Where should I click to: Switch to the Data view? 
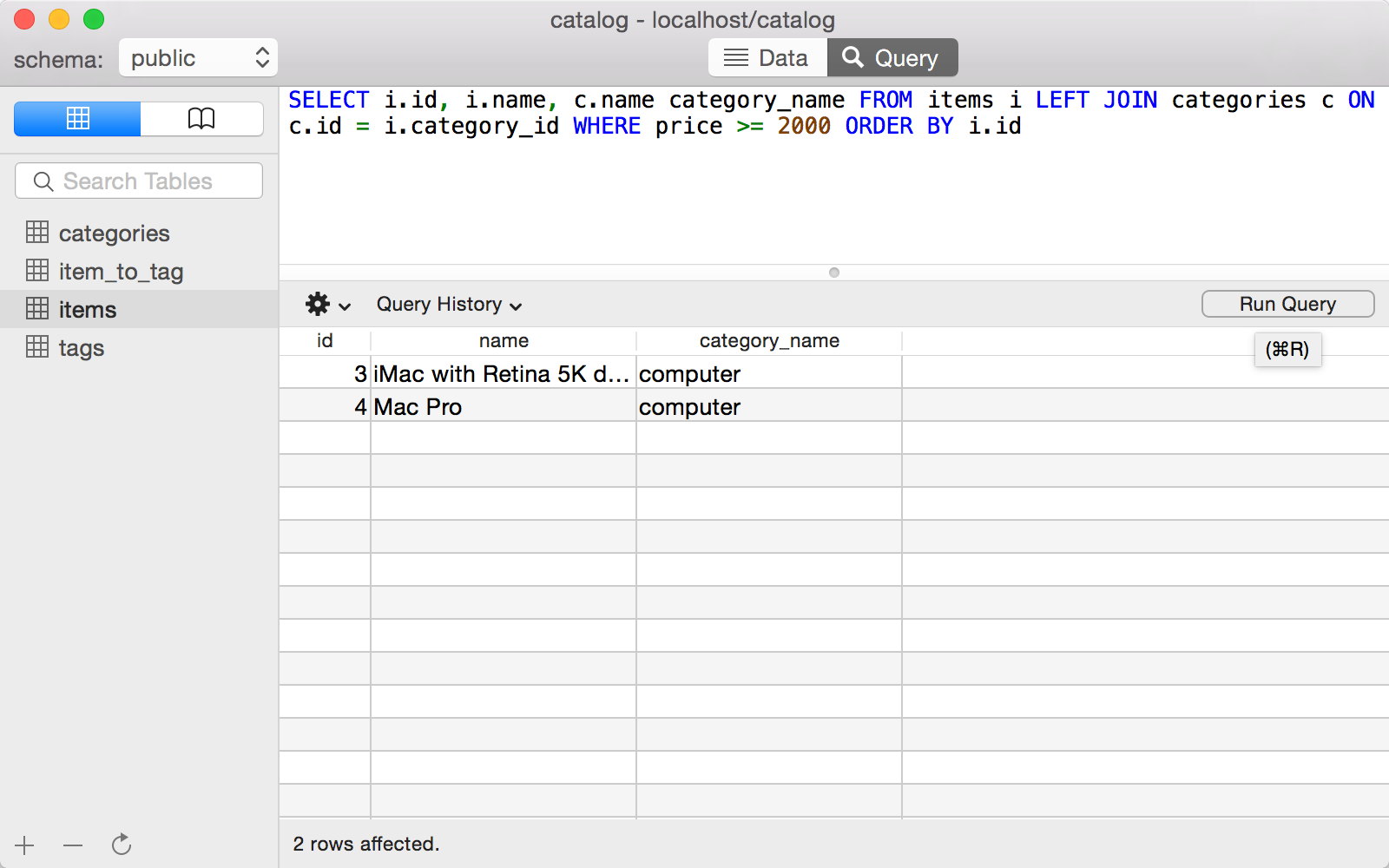point(767,57)
